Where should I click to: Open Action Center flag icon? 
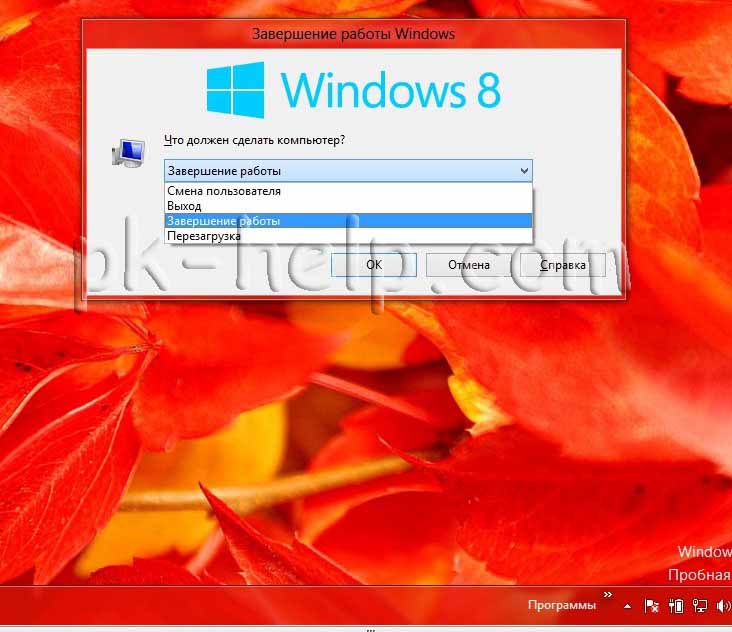pyautogui.click(x=651, y=606)
